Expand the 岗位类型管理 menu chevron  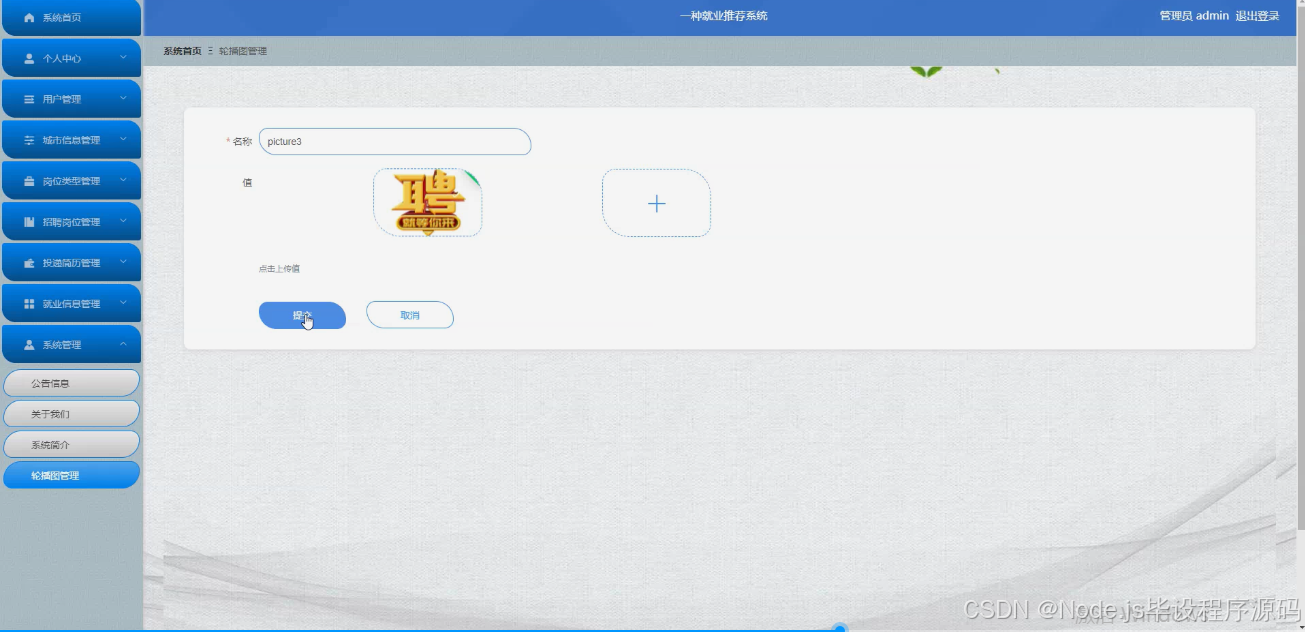pyautogui.click(x=123, y=181)
